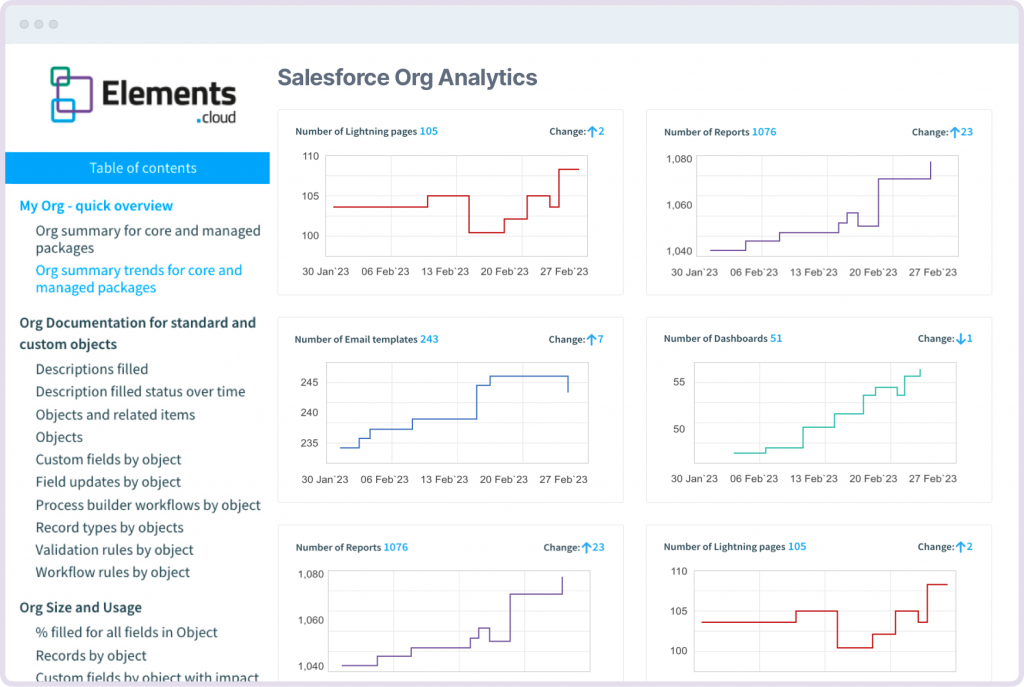Click the up arrow on Email templates change

coord(591,340)
